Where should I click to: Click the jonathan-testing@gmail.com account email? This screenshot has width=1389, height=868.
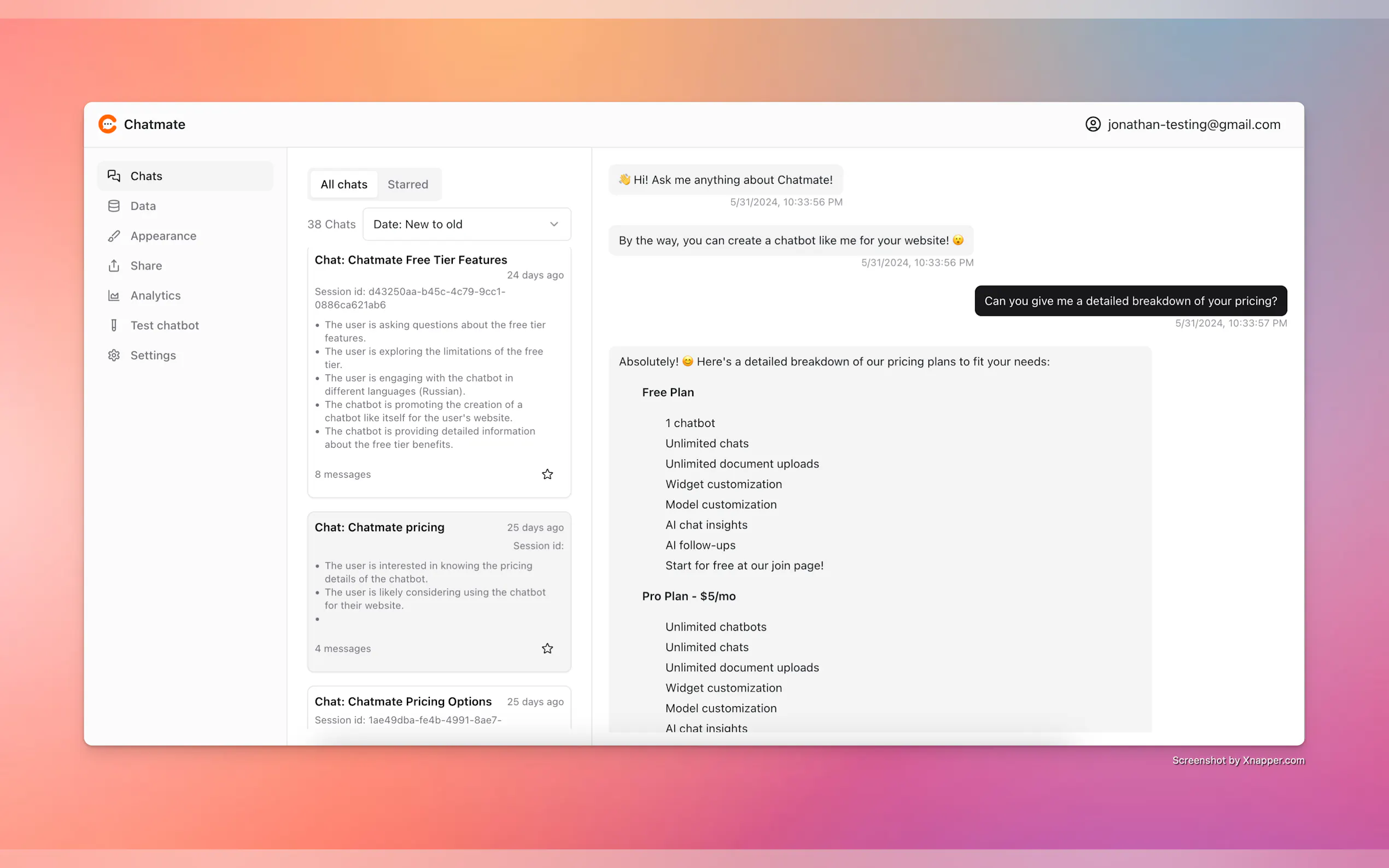pyautogui.click(x=1194, y=125)
